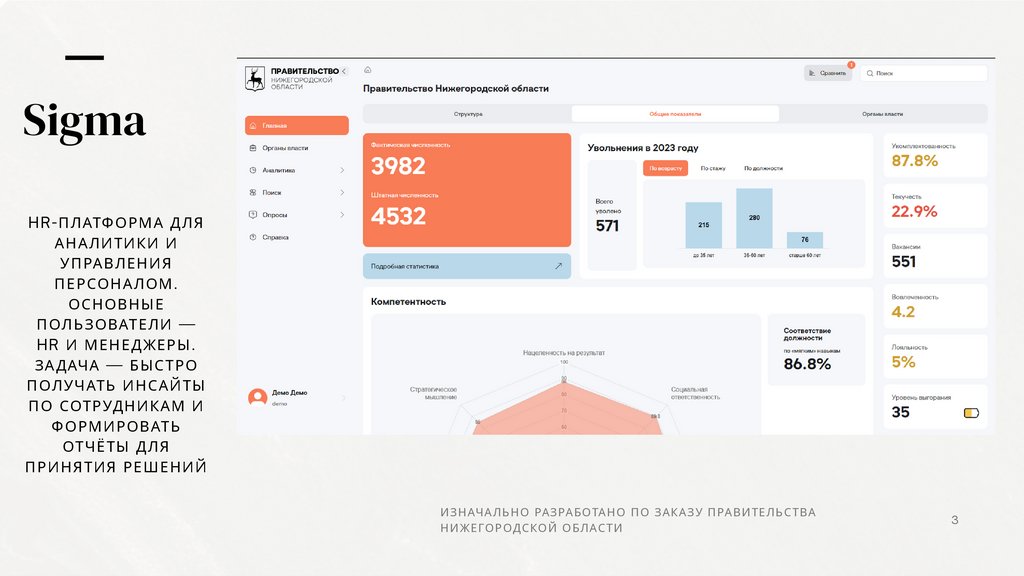Open Аналитика in the sidebar
This screenshot has height=576, width=1024.
click(x=296, y=170)
